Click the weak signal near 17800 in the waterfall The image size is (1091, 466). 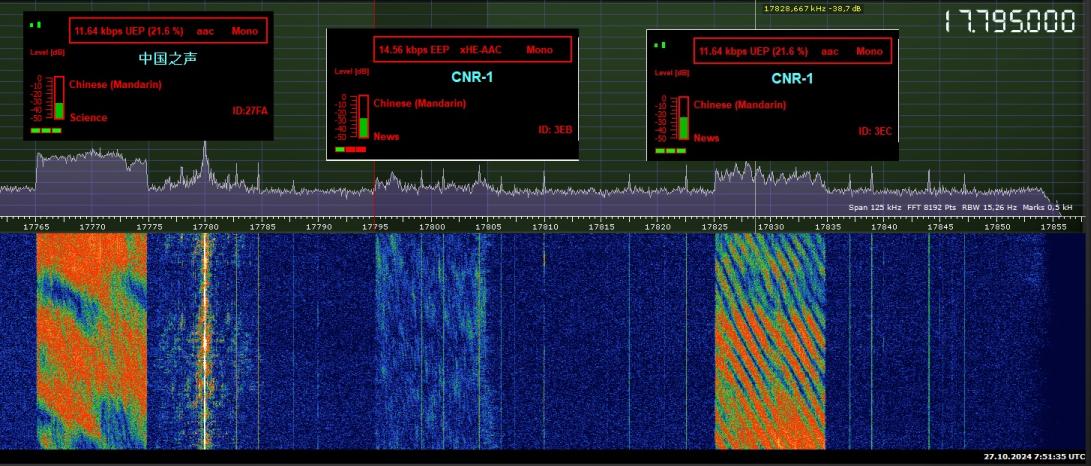(430, 341)
